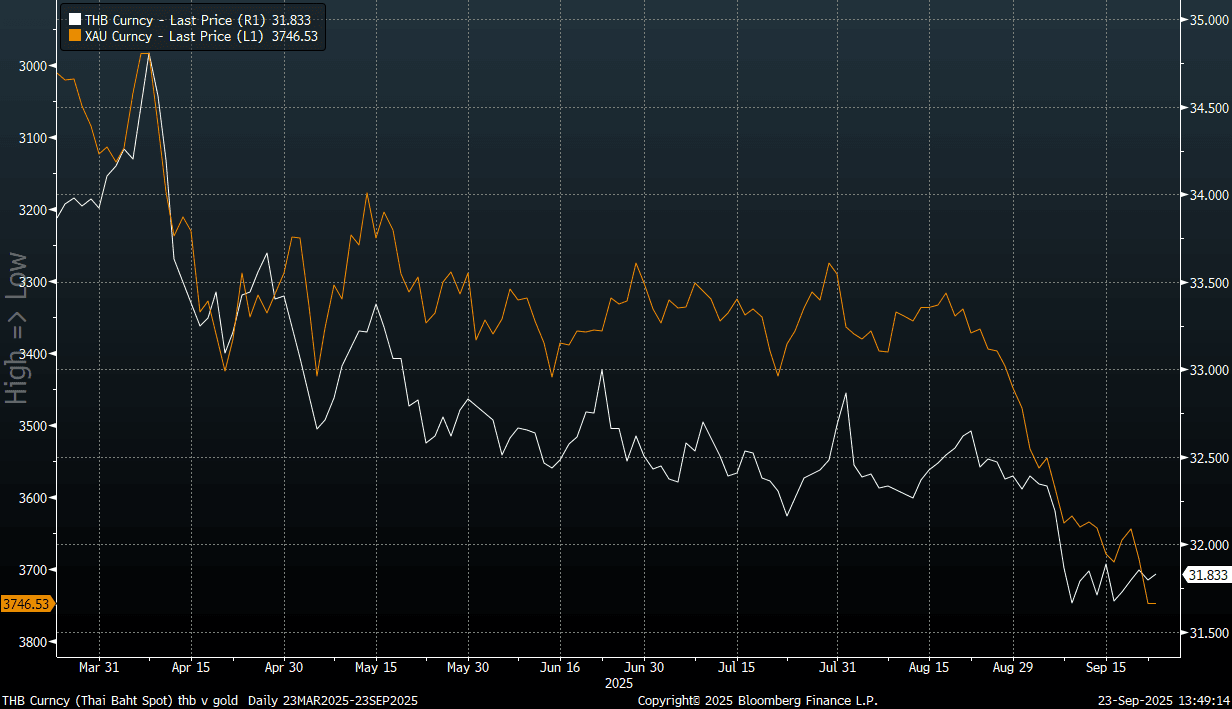Select the Sep 15 date on the axis
The image size is (1232, 709).
1105,666
